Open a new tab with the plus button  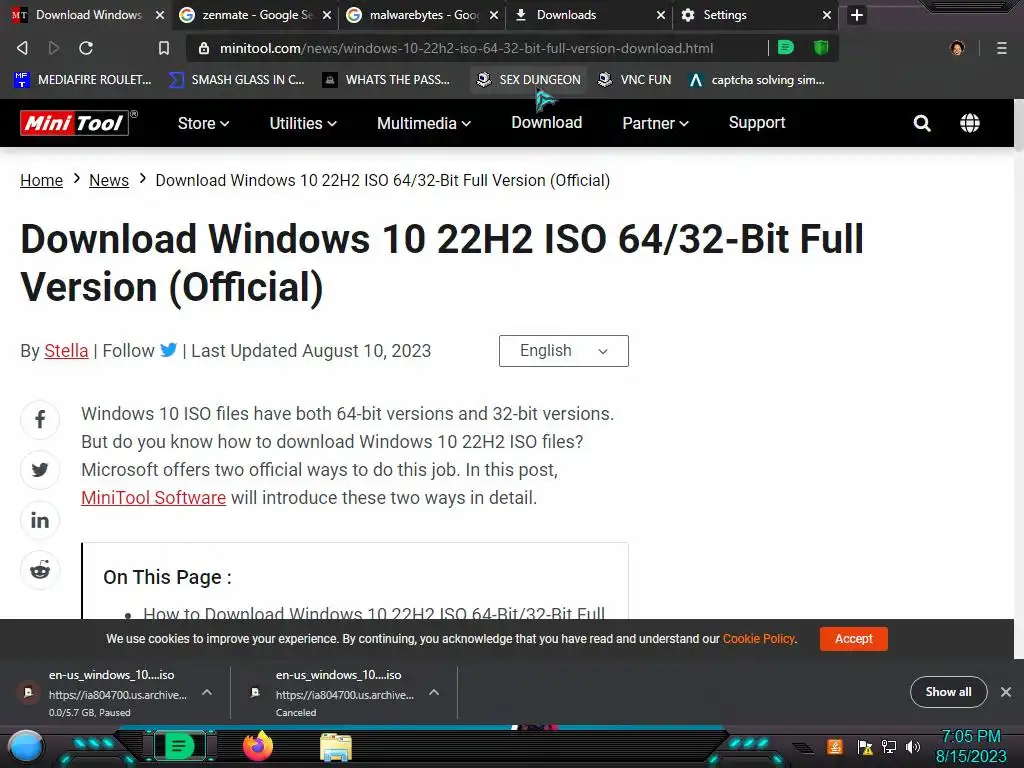point(857,14)
